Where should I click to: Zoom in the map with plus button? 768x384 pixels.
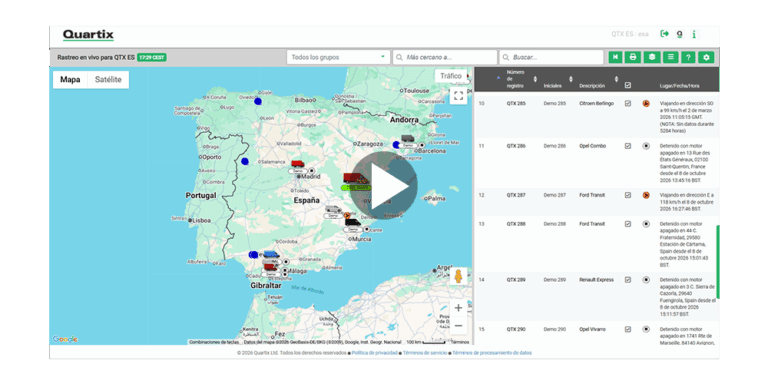(458, 308)
